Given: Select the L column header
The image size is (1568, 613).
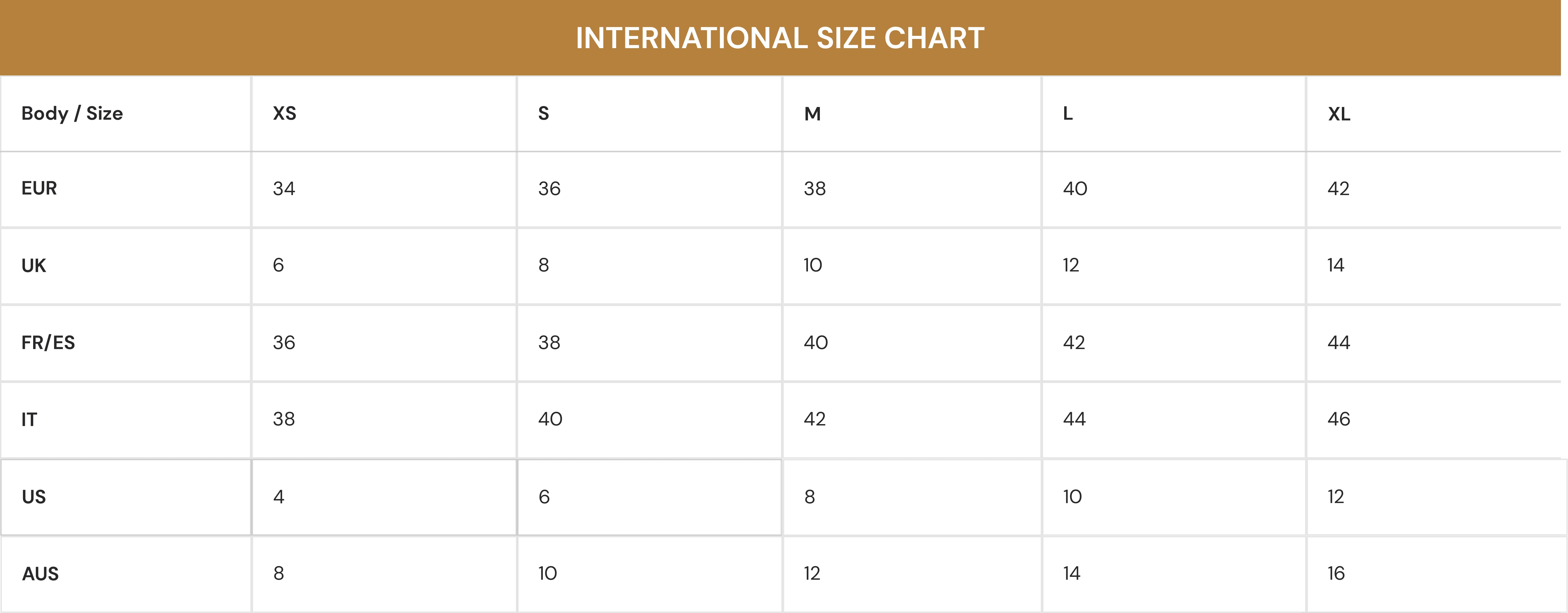Looking at the screenshot, I should pos(1068,114).
